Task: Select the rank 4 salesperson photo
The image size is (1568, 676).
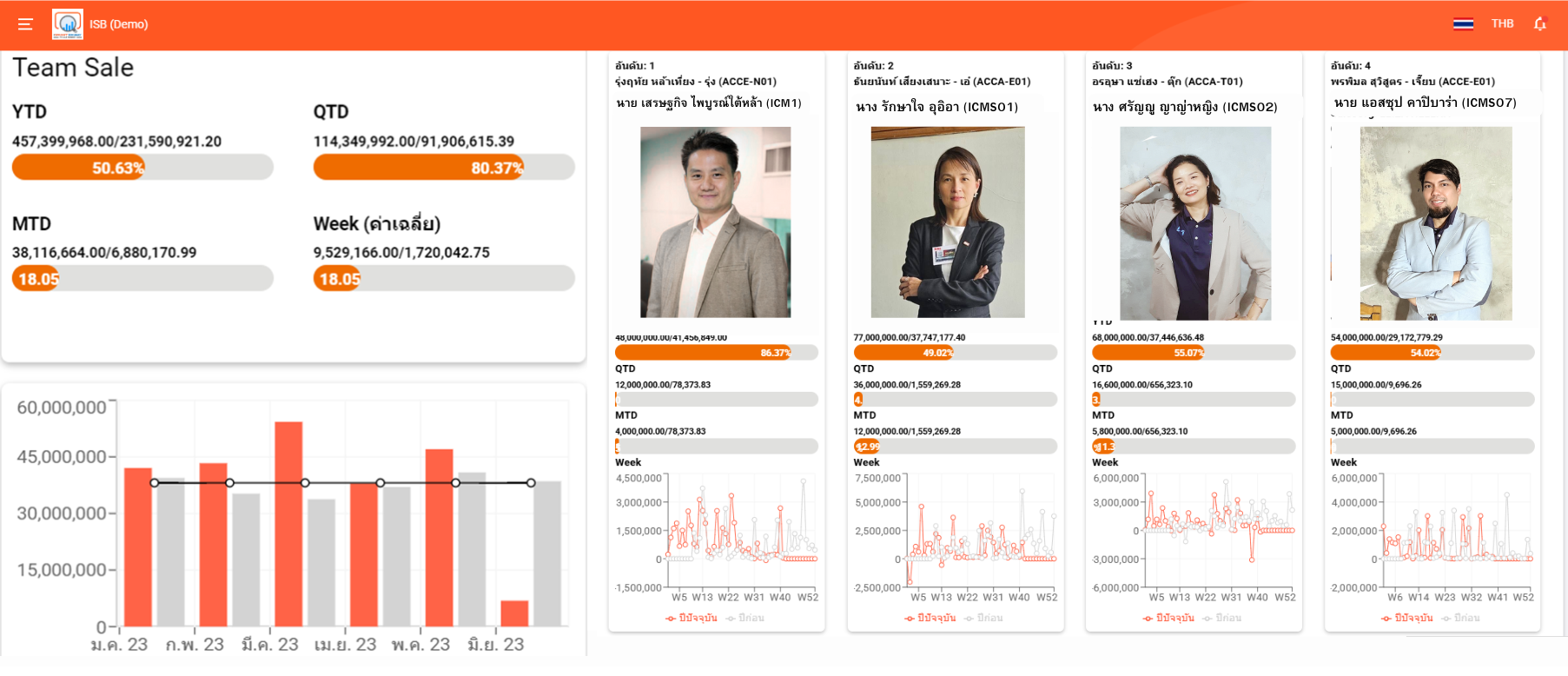Action: [1435, 223]
